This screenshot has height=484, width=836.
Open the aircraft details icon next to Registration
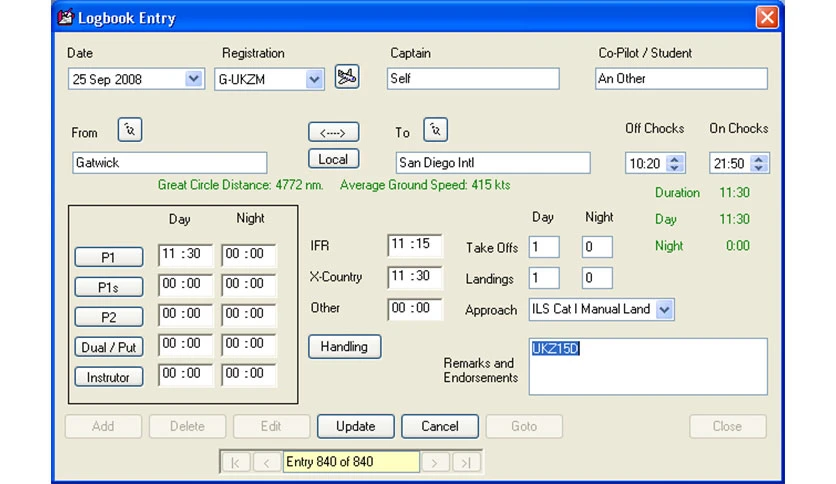[x=347, y=77]
